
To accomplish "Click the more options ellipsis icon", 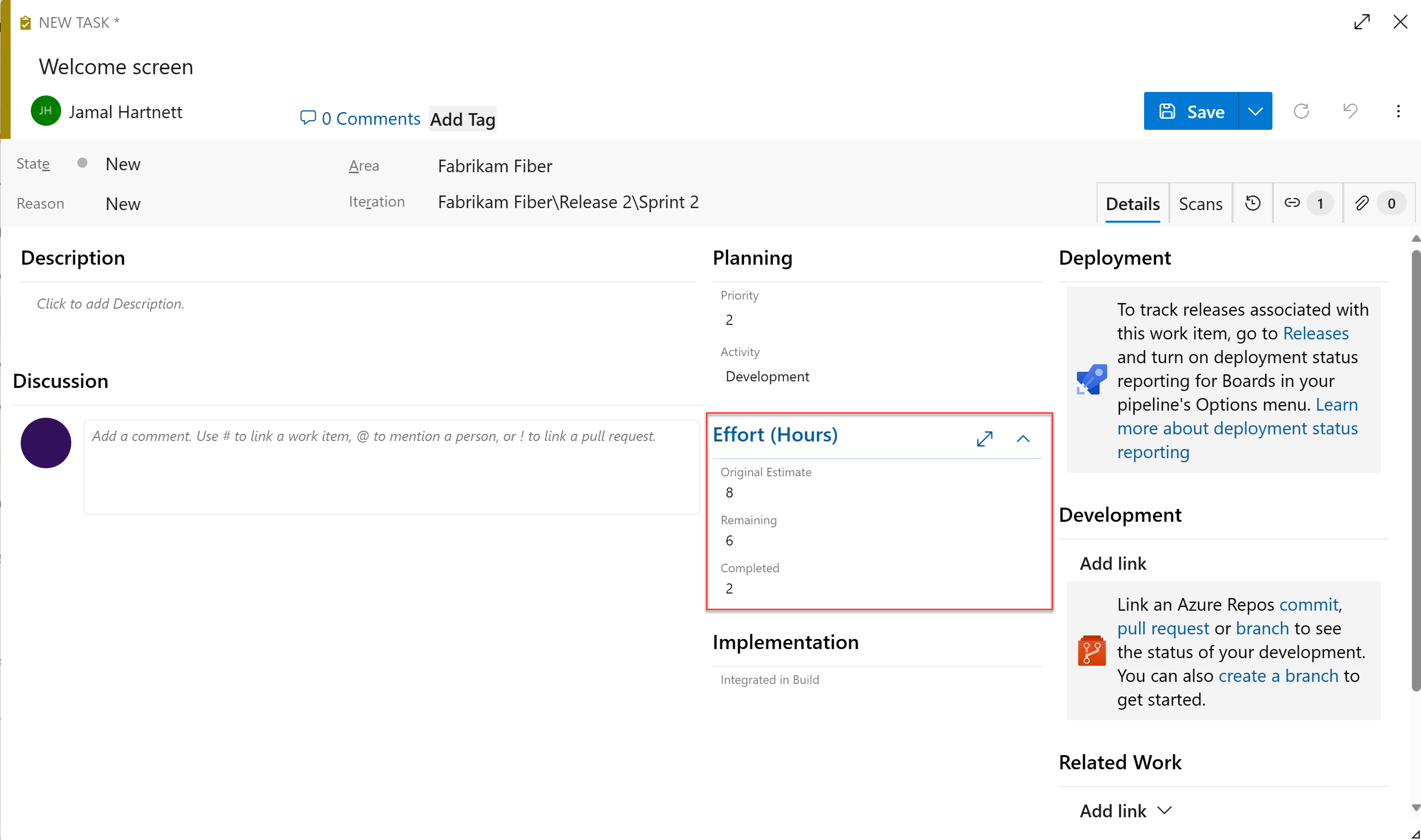I will pyautogui.click(x=1398, y=111).
